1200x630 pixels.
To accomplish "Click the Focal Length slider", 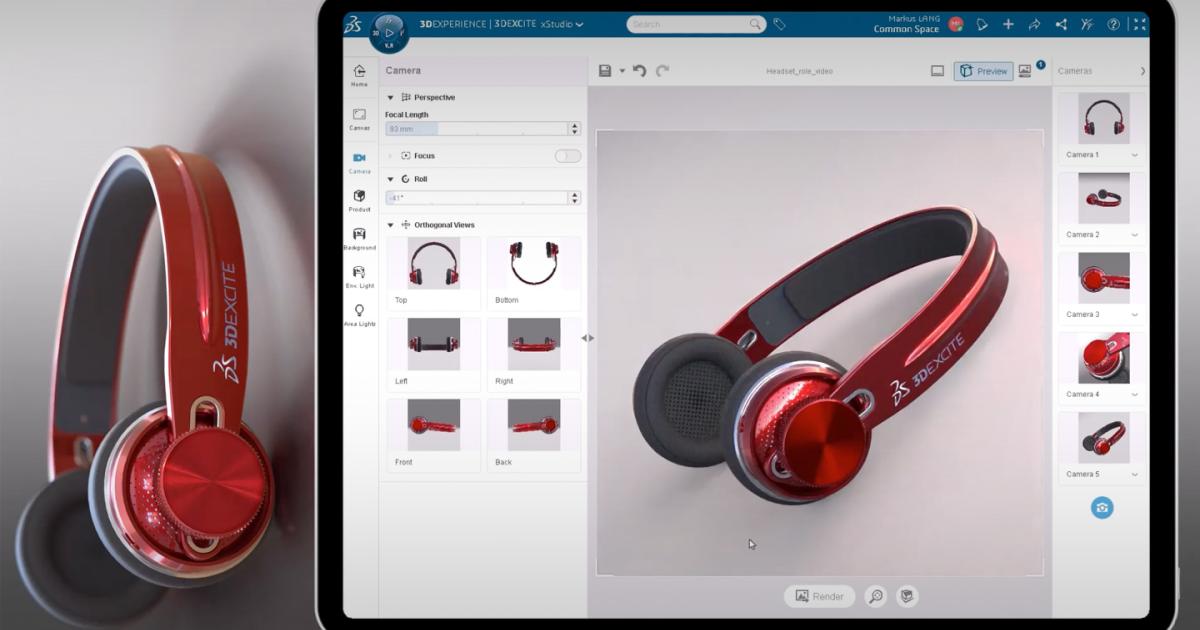I will coord(477,129).
